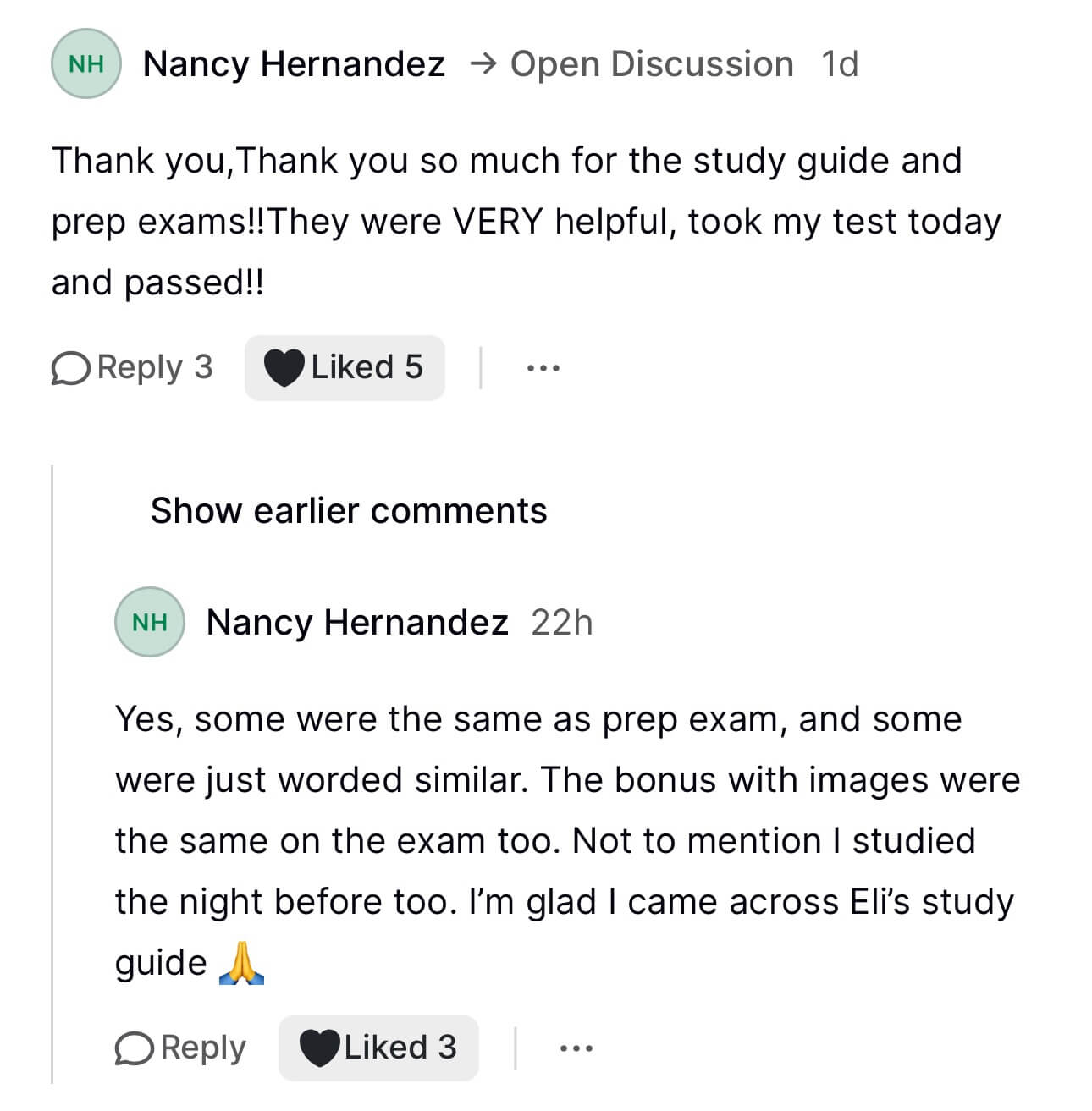This screenshot has height=1111, width=1092.
Task: Click the speech bubble icon beside Reply 3
Action: point(71,368)
